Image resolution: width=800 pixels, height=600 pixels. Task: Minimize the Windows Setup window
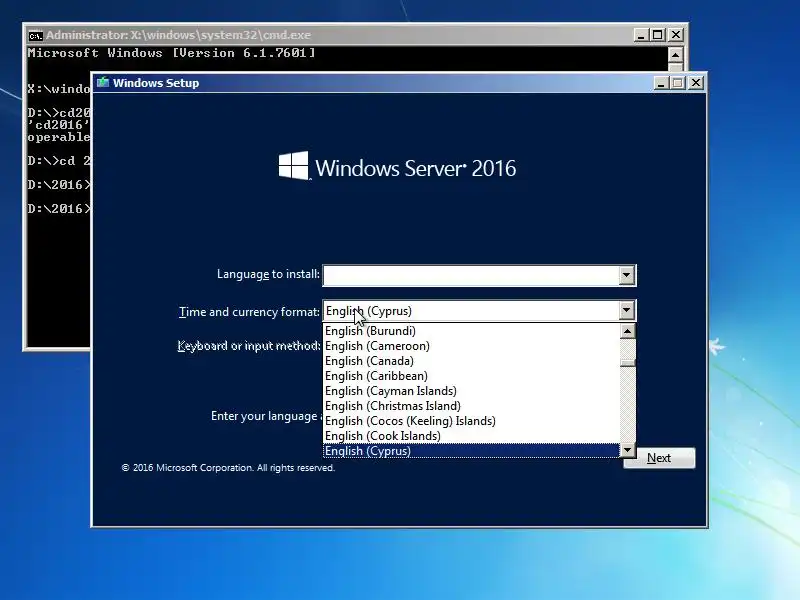(x=661, y=83)
